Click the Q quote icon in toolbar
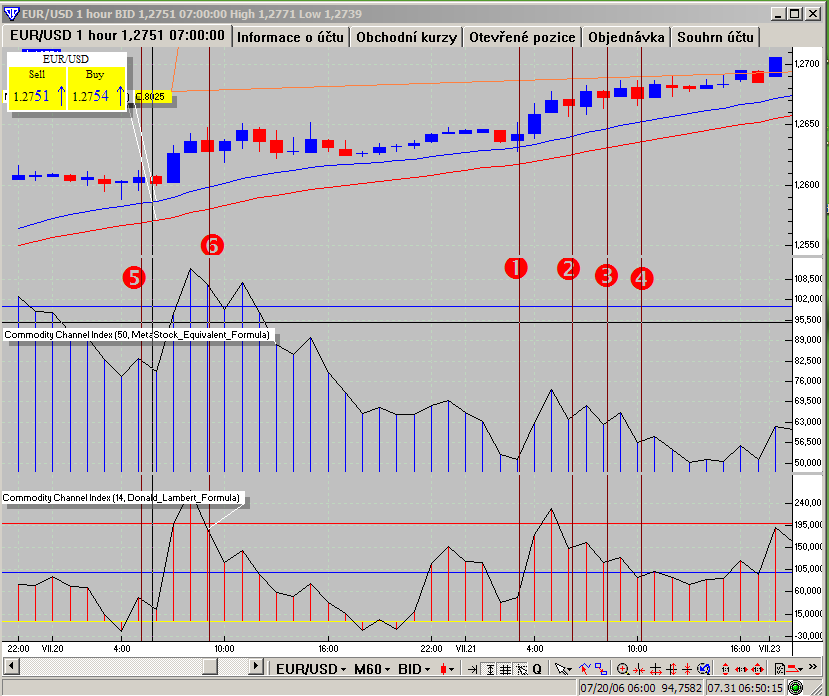Image resolution: width=829 pixels, height=696 pixels. pyautogui.click(x=537, y=669)
